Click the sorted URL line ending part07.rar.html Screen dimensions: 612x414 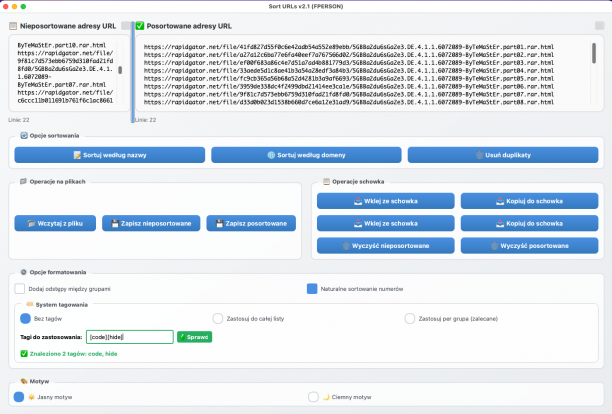point(349,94)
